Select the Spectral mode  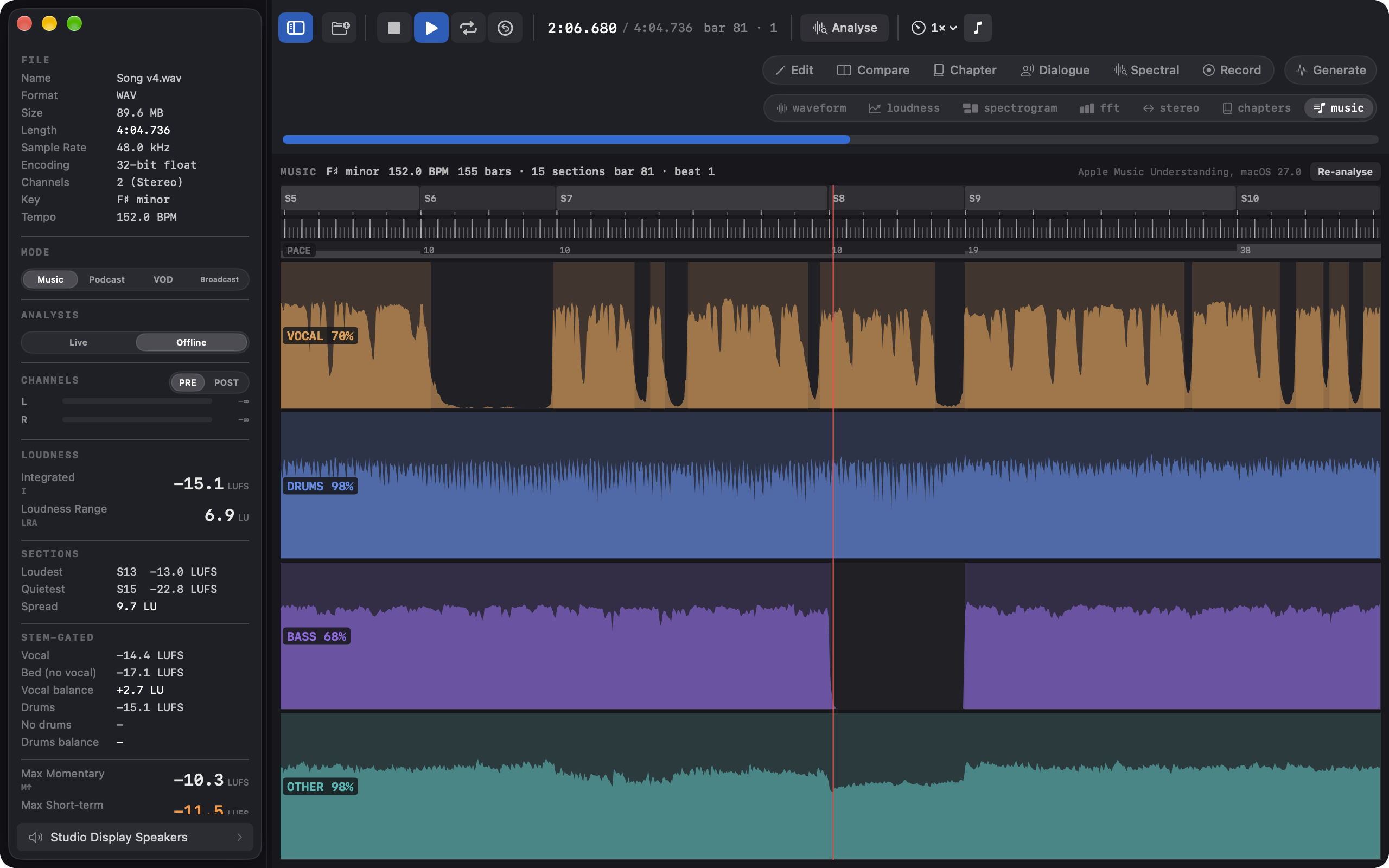pyautogui.click(x=1146, y=70)
